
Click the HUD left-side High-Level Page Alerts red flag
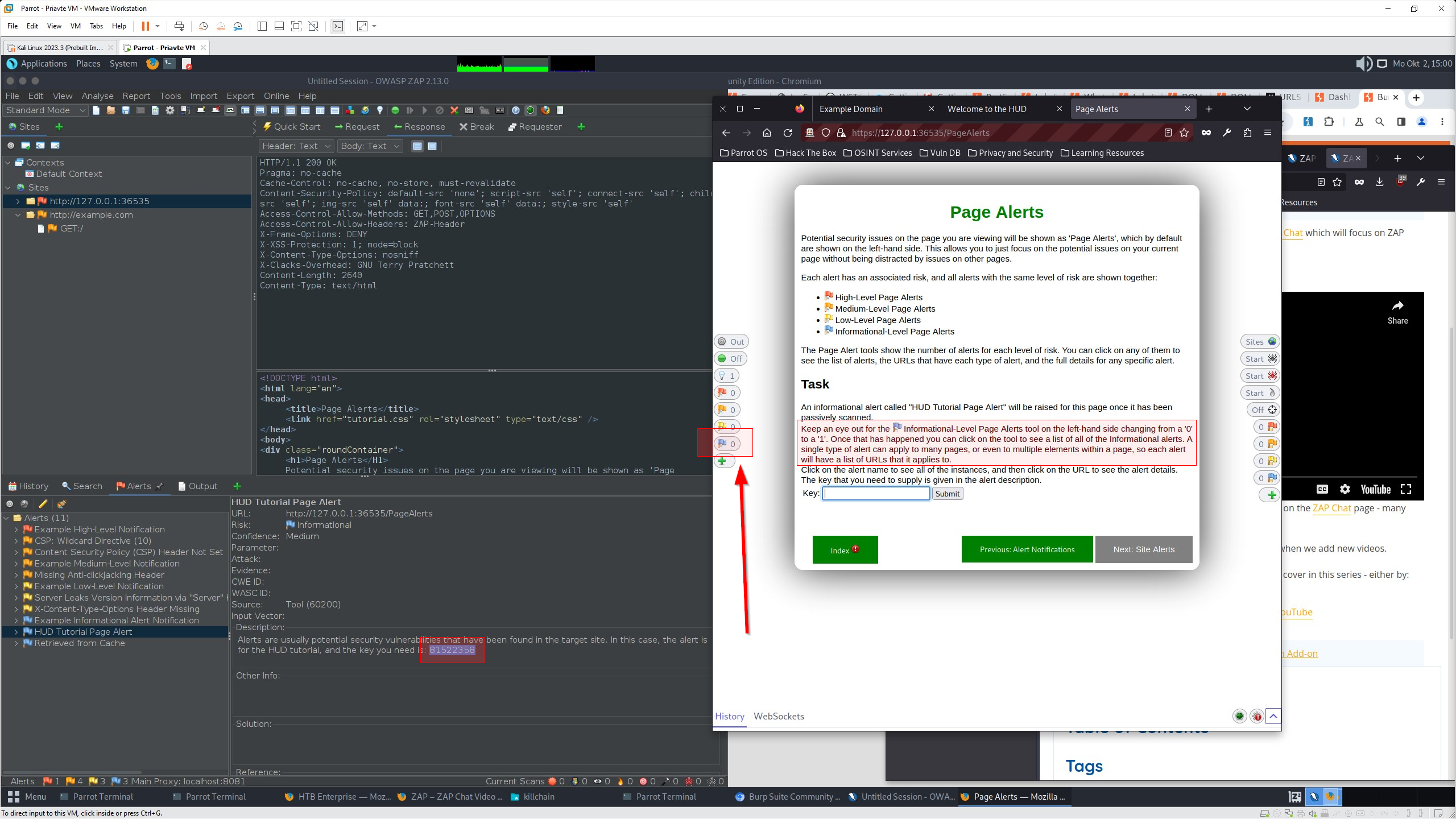727,393
